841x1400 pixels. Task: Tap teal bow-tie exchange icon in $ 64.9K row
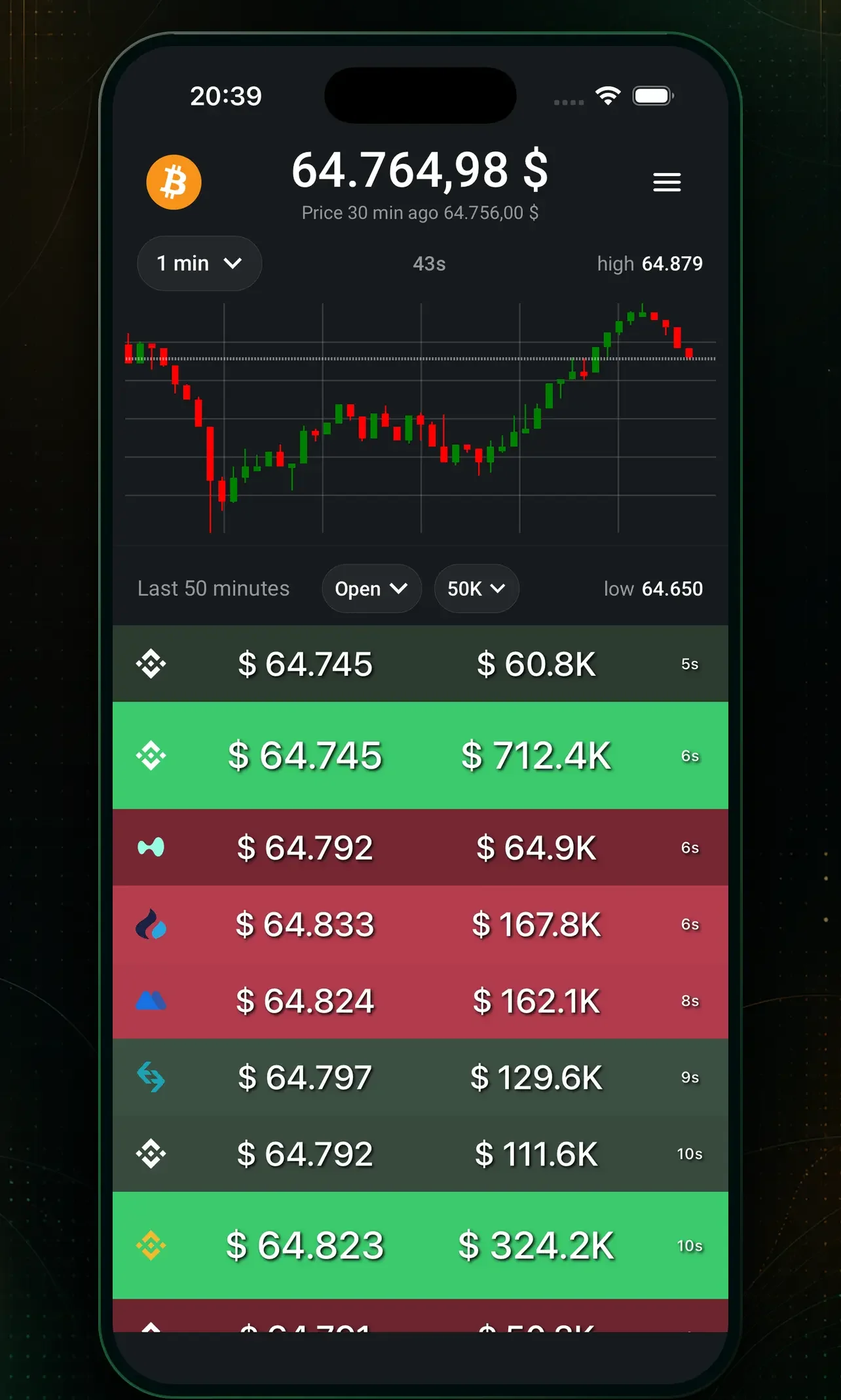click(x=151, y=847)
